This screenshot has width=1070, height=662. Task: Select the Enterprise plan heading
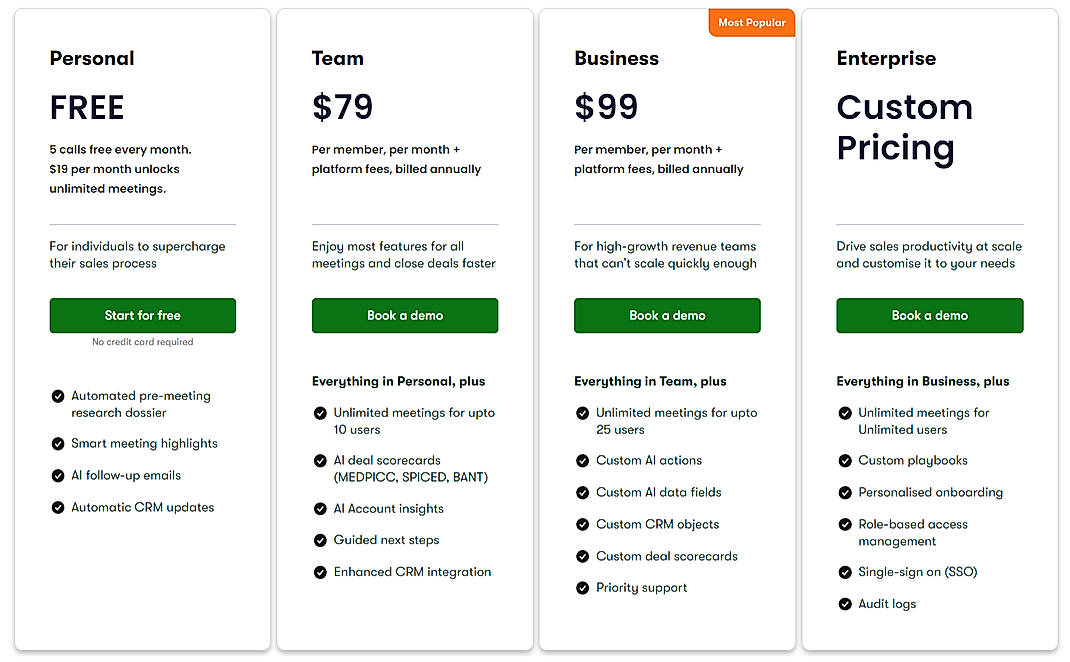(x=886, y=58)
